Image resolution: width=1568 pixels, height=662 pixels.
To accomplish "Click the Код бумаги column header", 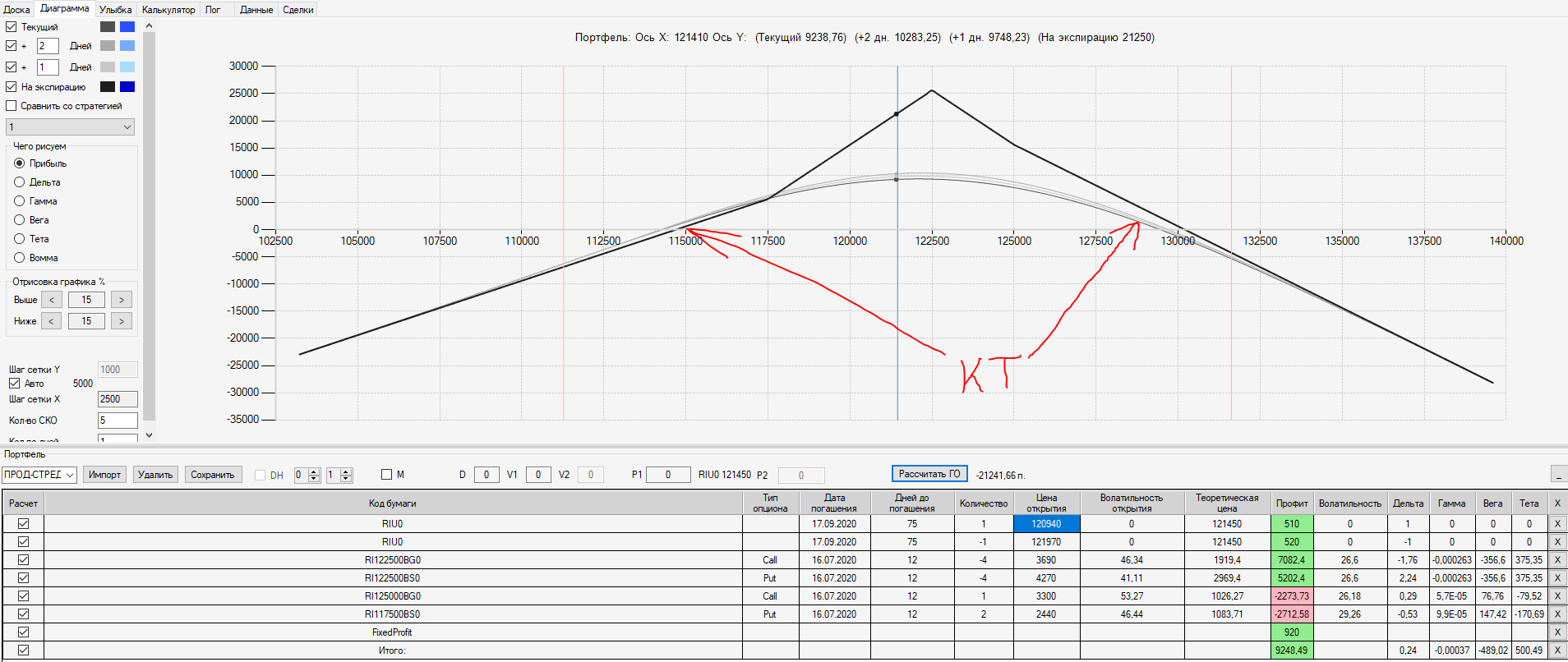I will click(x=393, y=503).
